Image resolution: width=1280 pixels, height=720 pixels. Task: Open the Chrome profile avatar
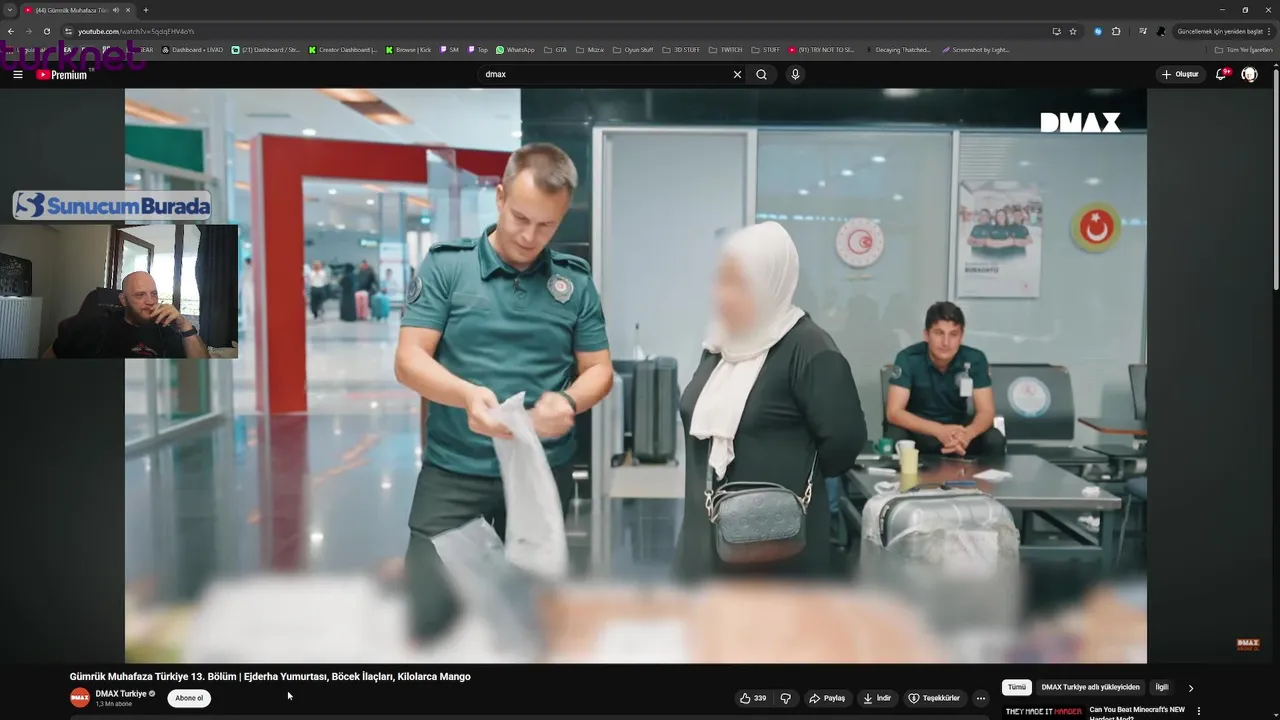[1160, 31]
